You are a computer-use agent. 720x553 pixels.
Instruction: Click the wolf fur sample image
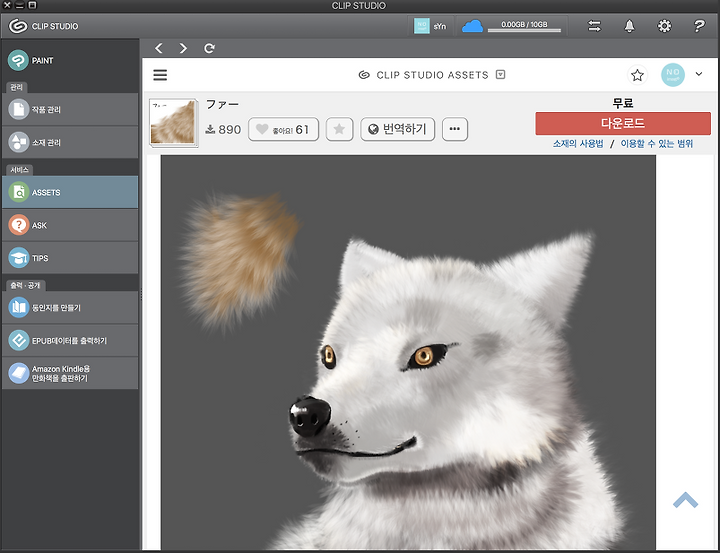(x=408, y=352)
